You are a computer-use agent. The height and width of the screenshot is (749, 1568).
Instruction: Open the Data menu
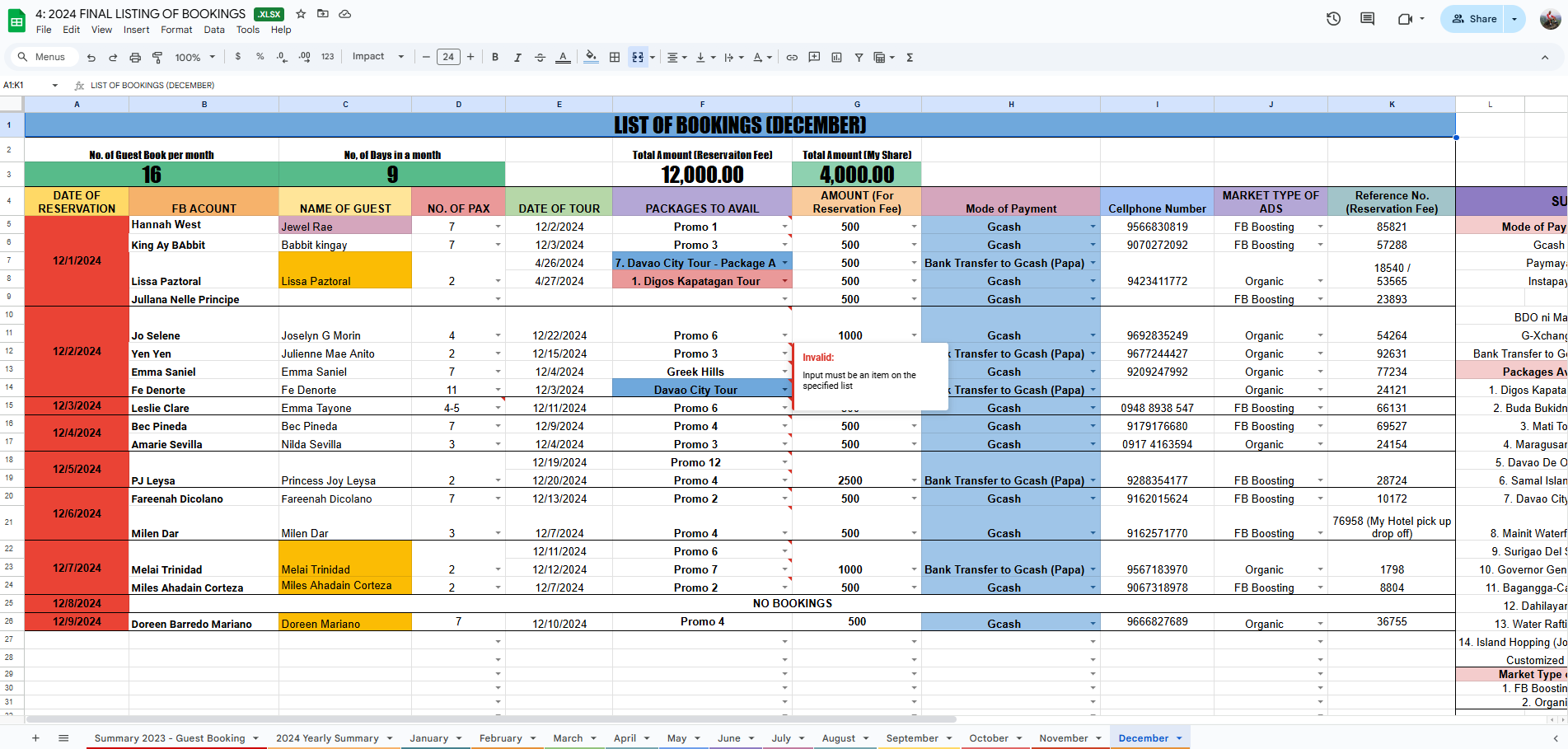point(214,30)
